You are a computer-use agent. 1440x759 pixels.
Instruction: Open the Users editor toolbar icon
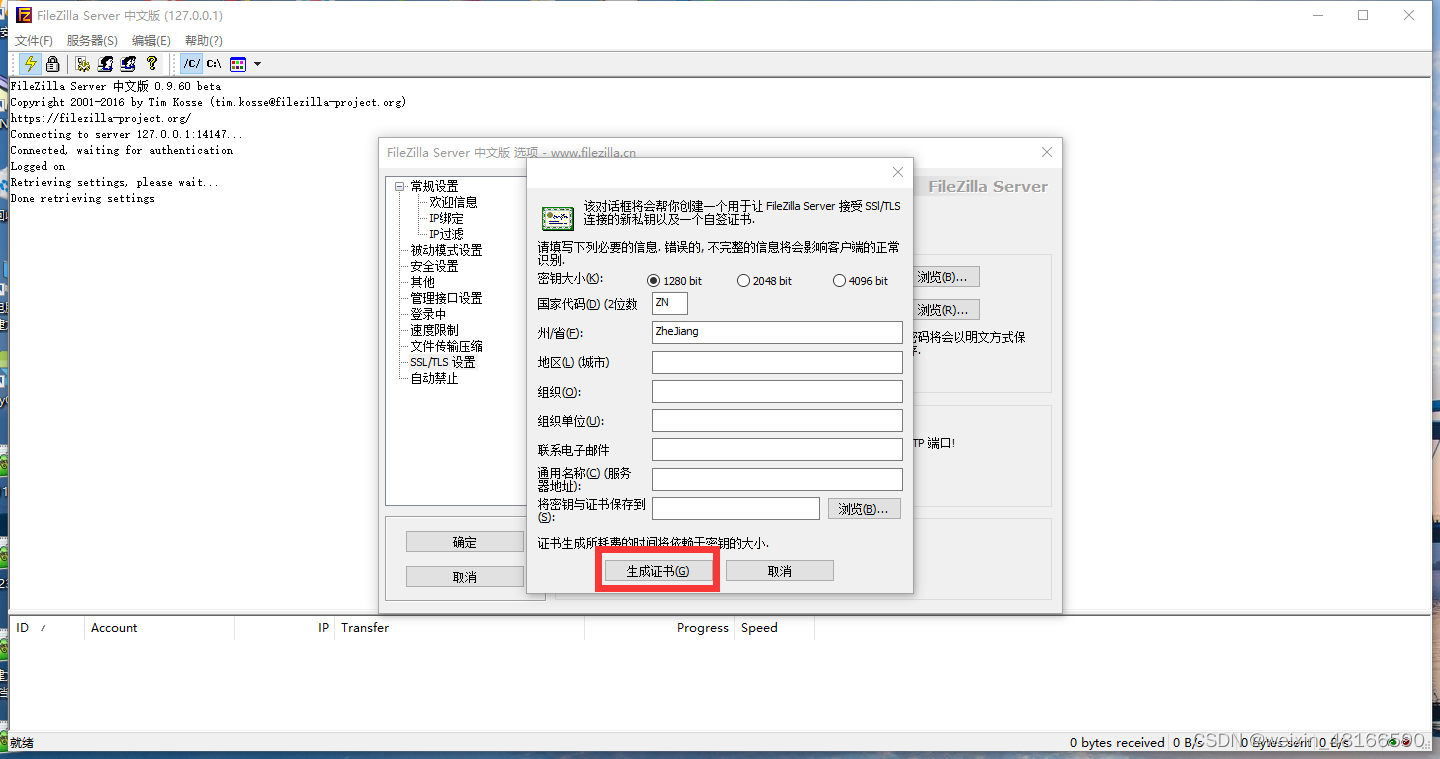pos(106,64)
